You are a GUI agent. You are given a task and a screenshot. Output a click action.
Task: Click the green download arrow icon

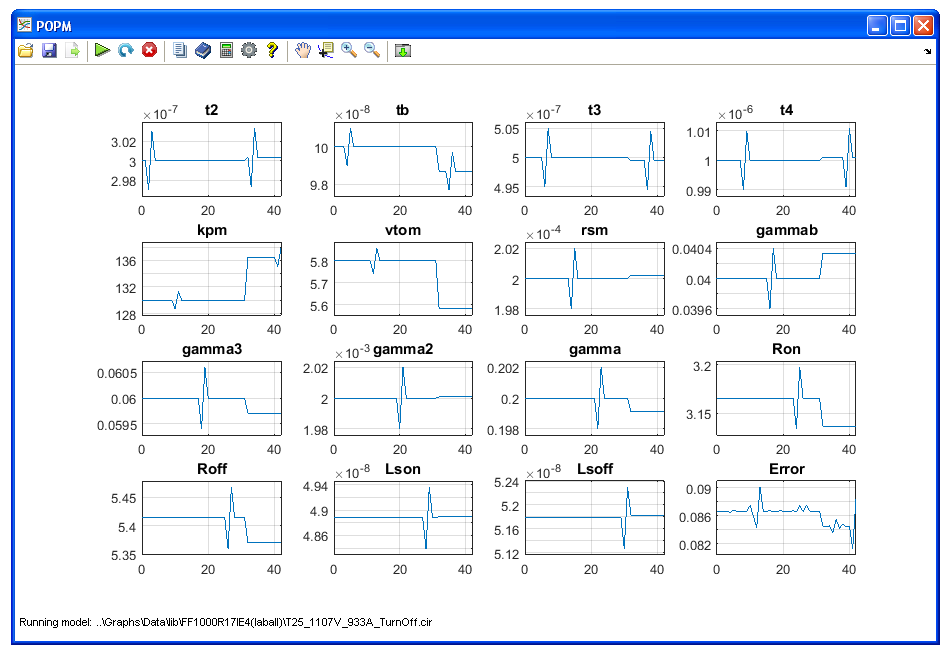pyautogui.click(x=402, y=50)
